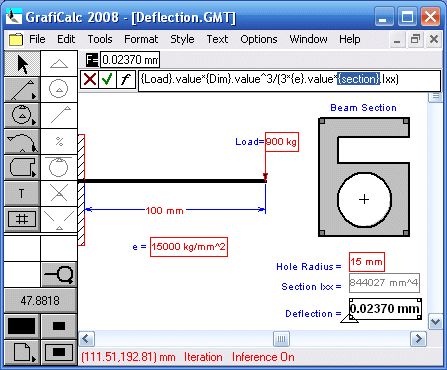The width and height of the screenshot is (447, 370).
Task: Click the circular hole in beam section
Action: (x=364, y=200)
